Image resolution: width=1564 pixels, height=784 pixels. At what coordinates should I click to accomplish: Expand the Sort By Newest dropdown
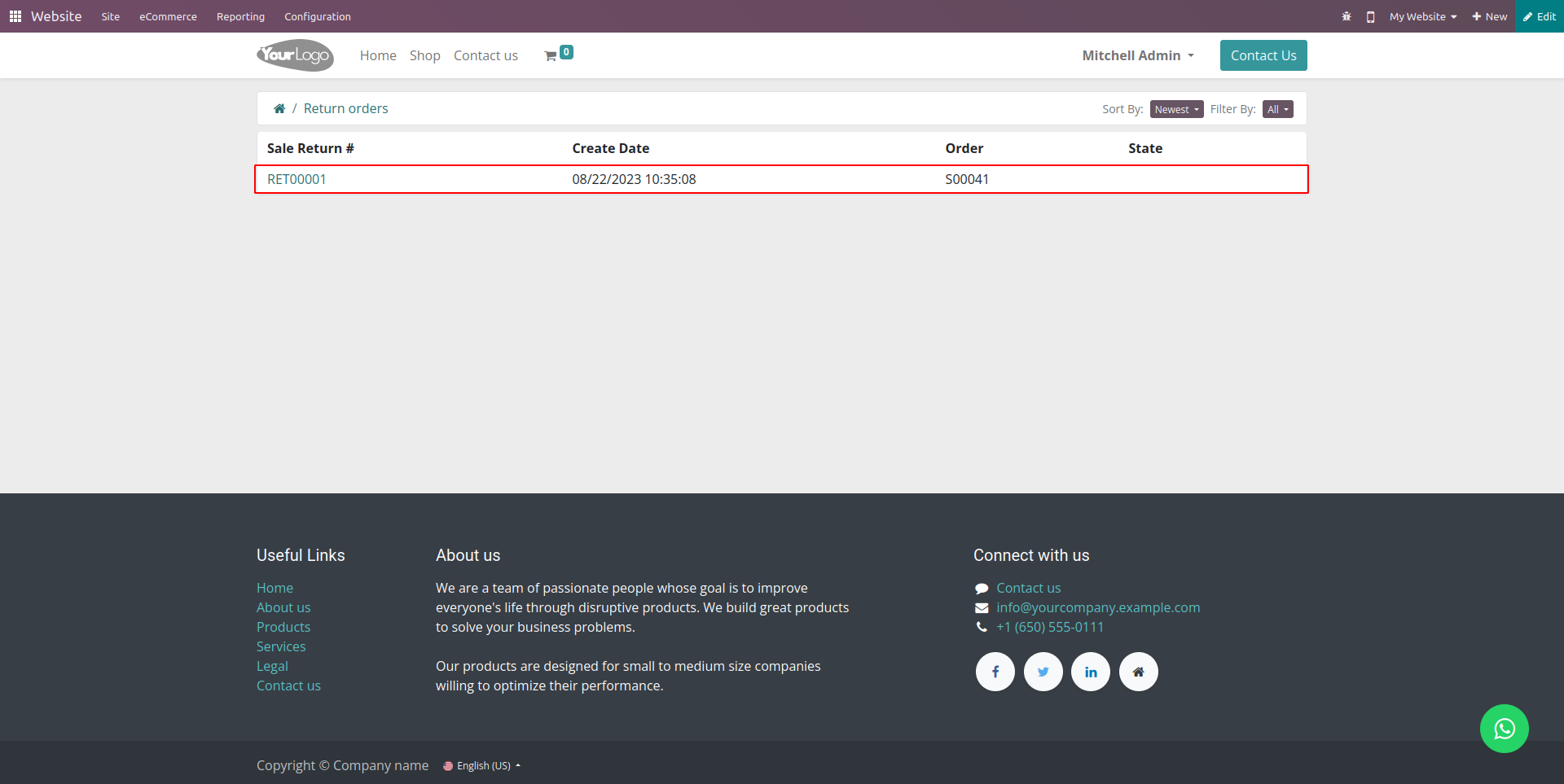coord(1176,109)
